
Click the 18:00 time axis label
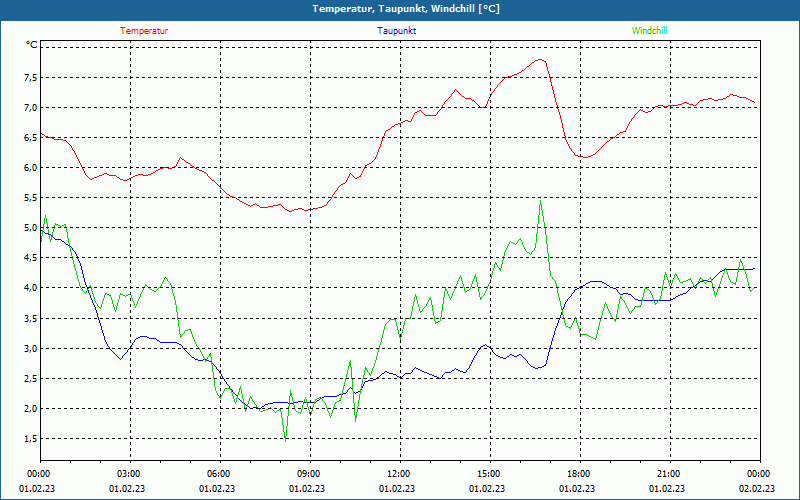[x=580, y=474]
